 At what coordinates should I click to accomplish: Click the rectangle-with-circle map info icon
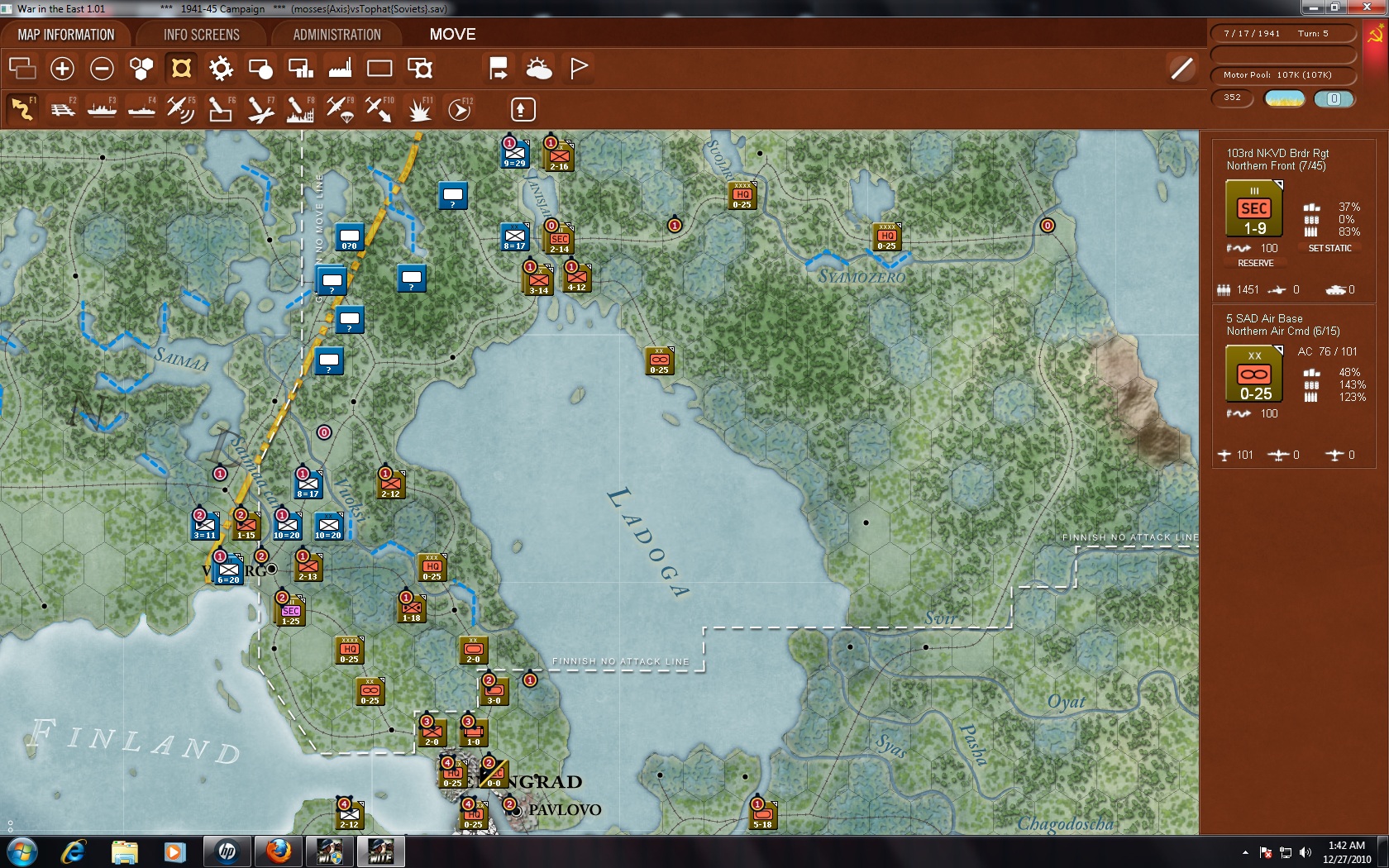(x=260, y=68)
